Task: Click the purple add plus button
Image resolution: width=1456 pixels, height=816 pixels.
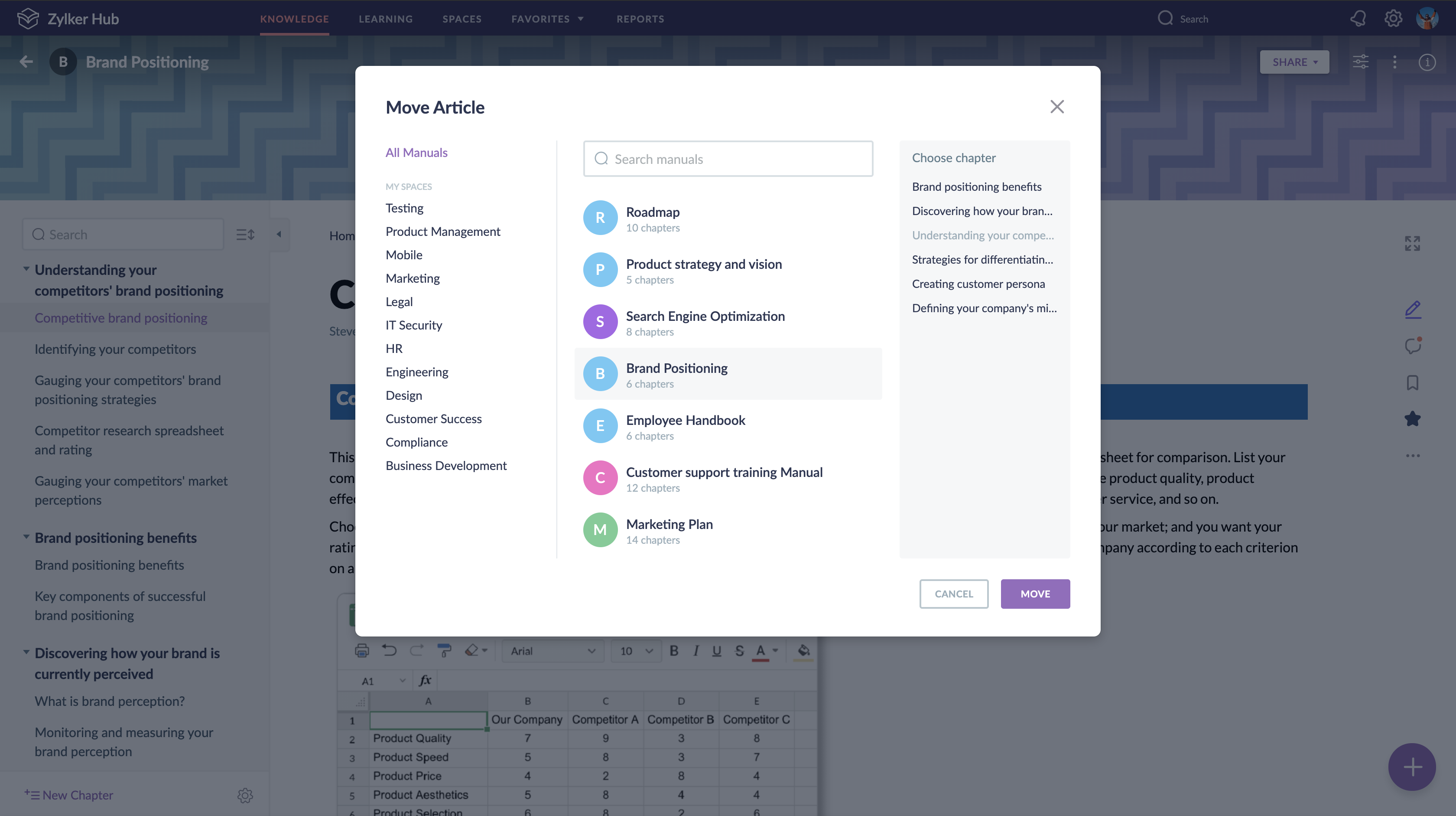Action: (x=1412, y=767)
